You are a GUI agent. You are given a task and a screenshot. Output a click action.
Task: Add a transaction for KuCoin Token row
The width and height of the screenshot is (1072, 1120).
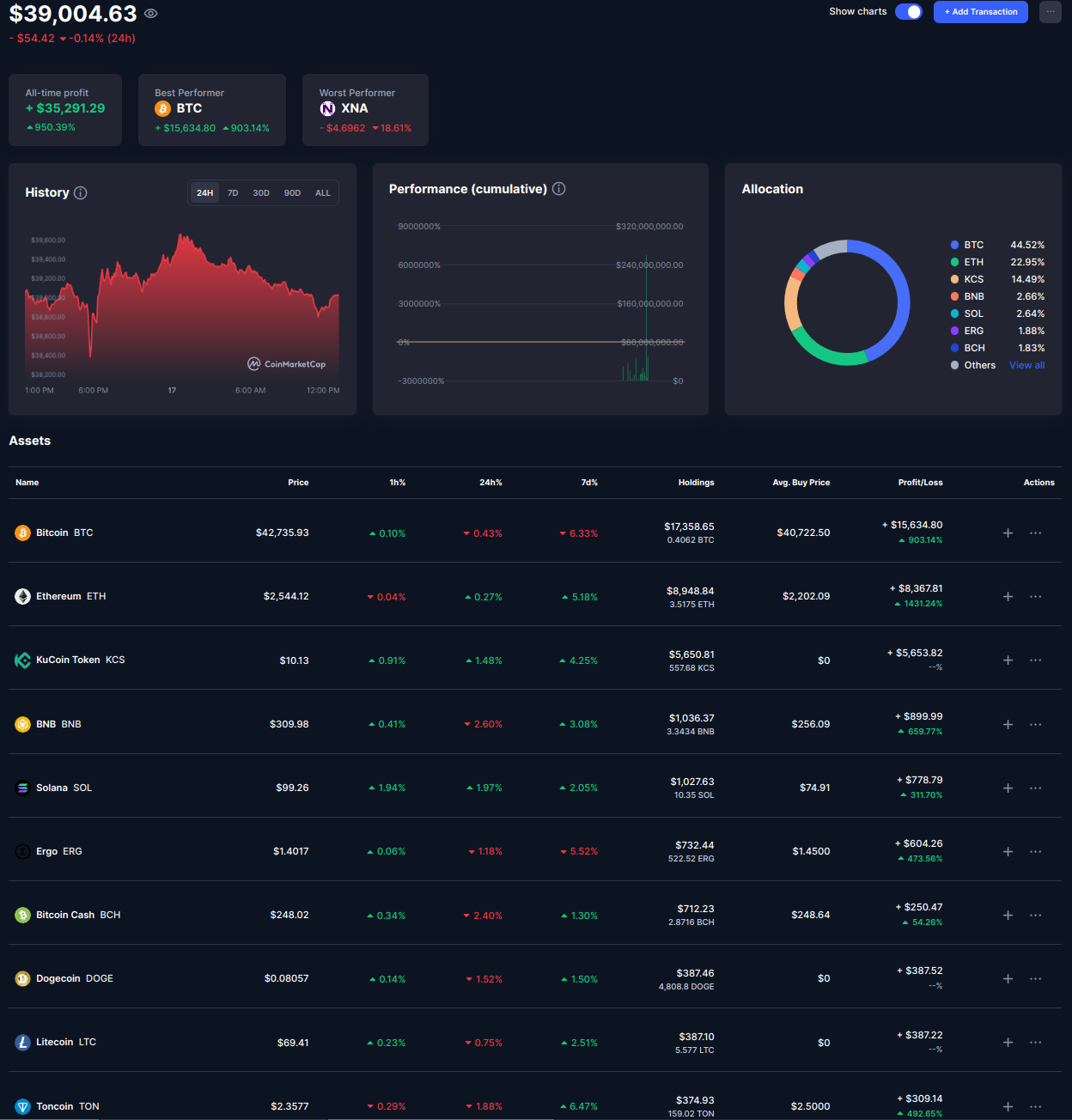(1008, 660)
